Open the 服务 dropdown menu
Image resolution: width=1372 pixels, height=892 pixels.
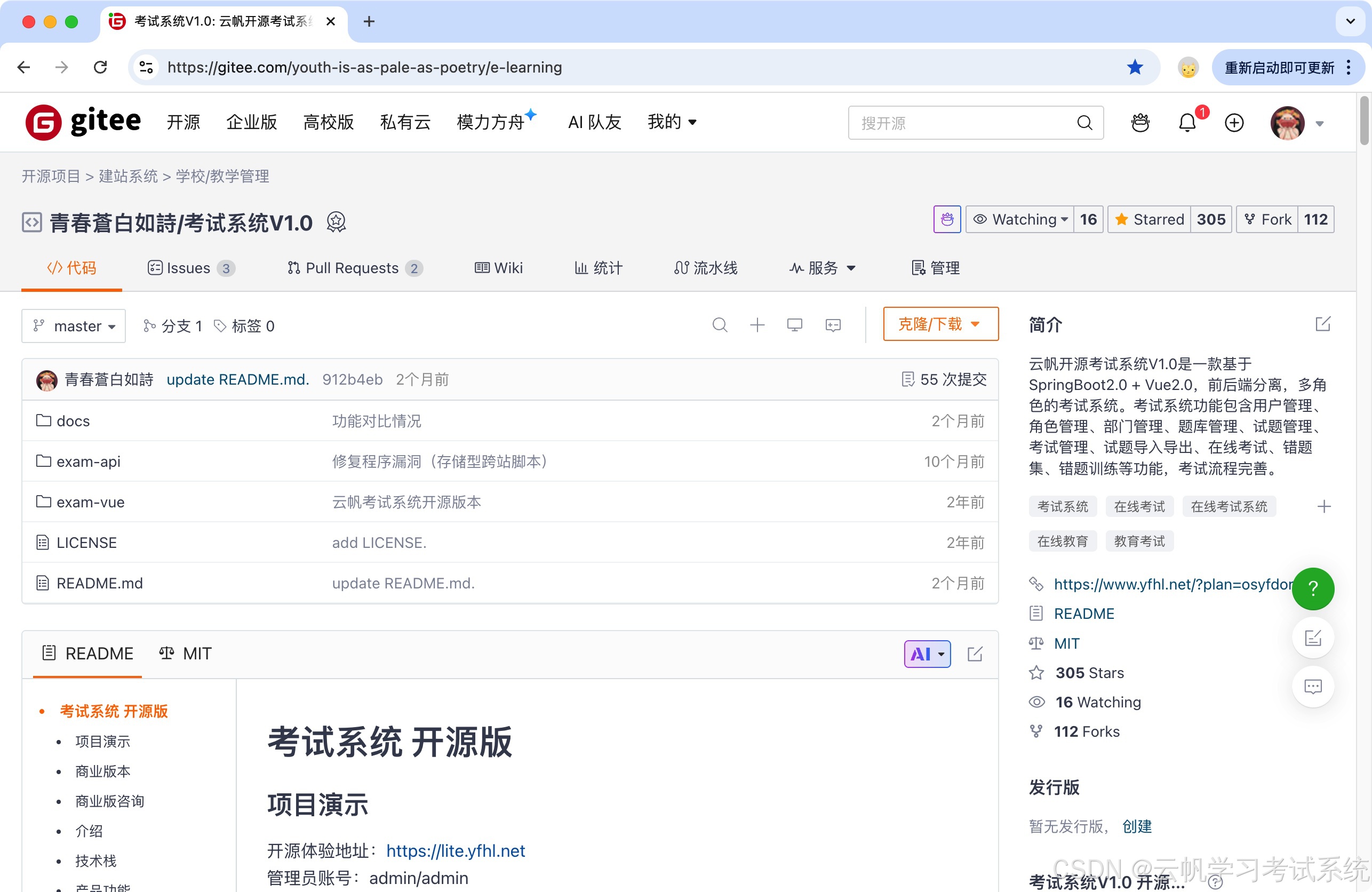822,268
